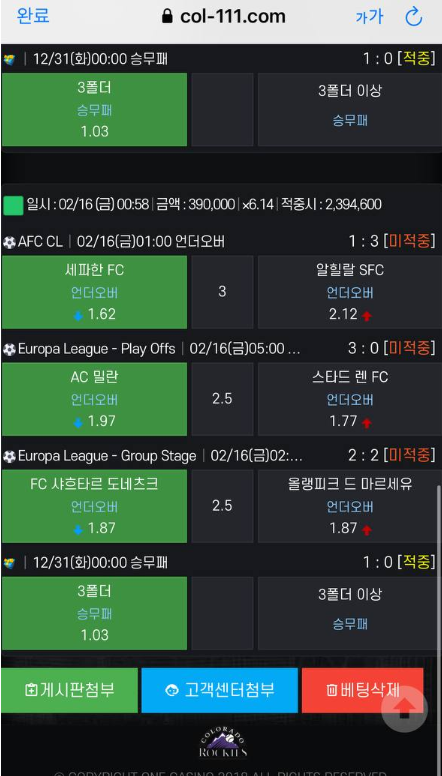Click soccer ball icon beside Europa League Play Offs
The width and height of the screenshot is (442, 776).
point(9,349)
